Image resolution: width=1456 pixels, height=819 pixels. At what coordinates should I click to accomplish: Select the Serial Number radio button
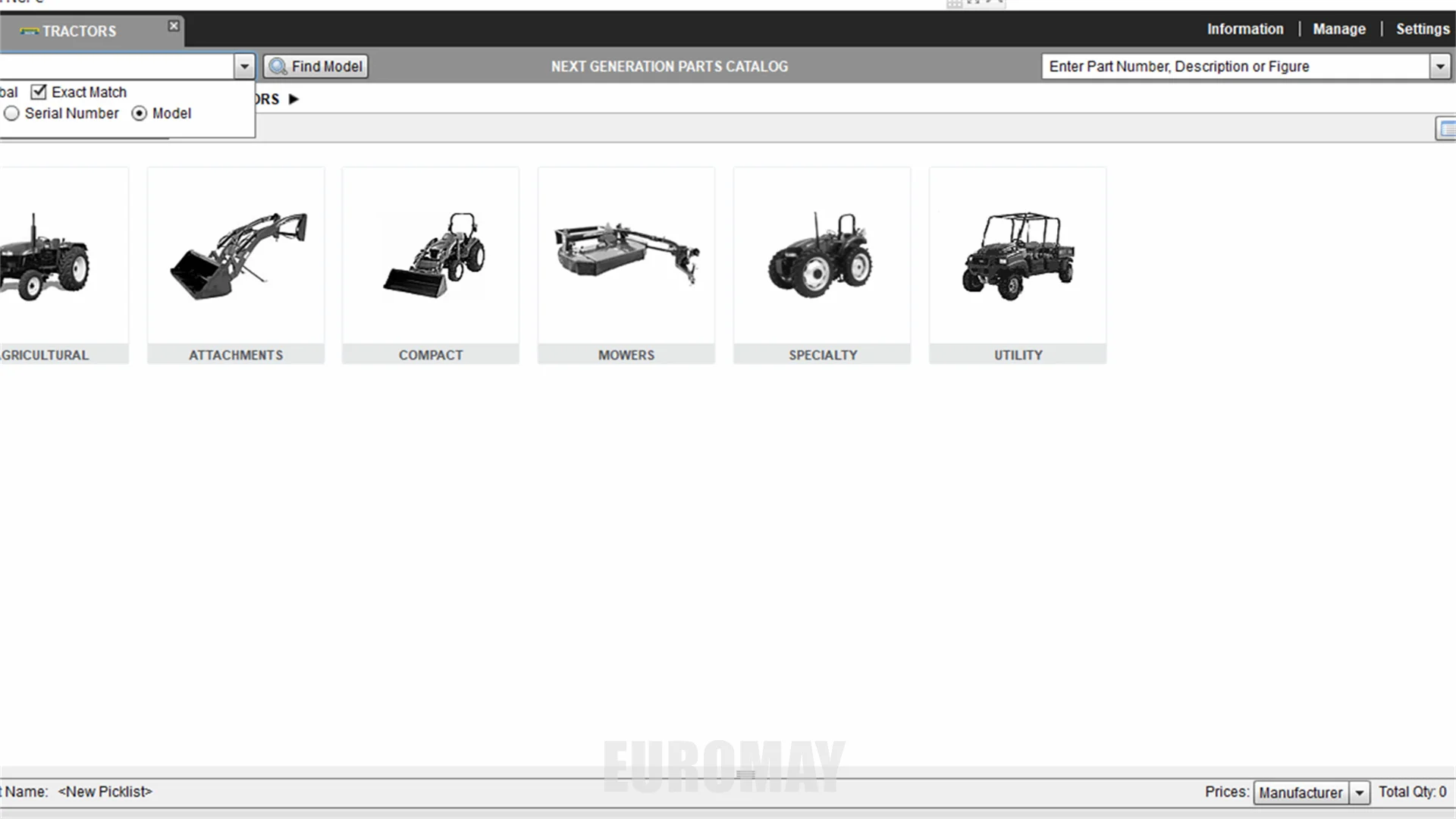pos(11,114)
